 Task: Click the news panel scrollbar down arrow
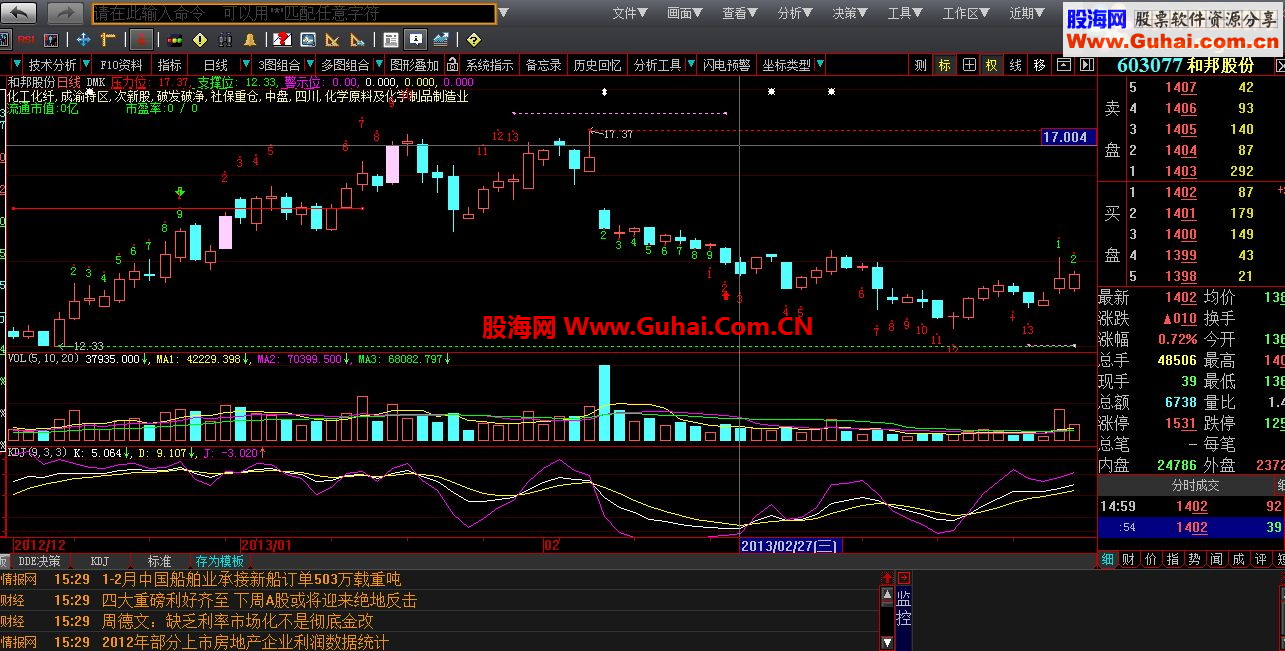pos(887,642)
